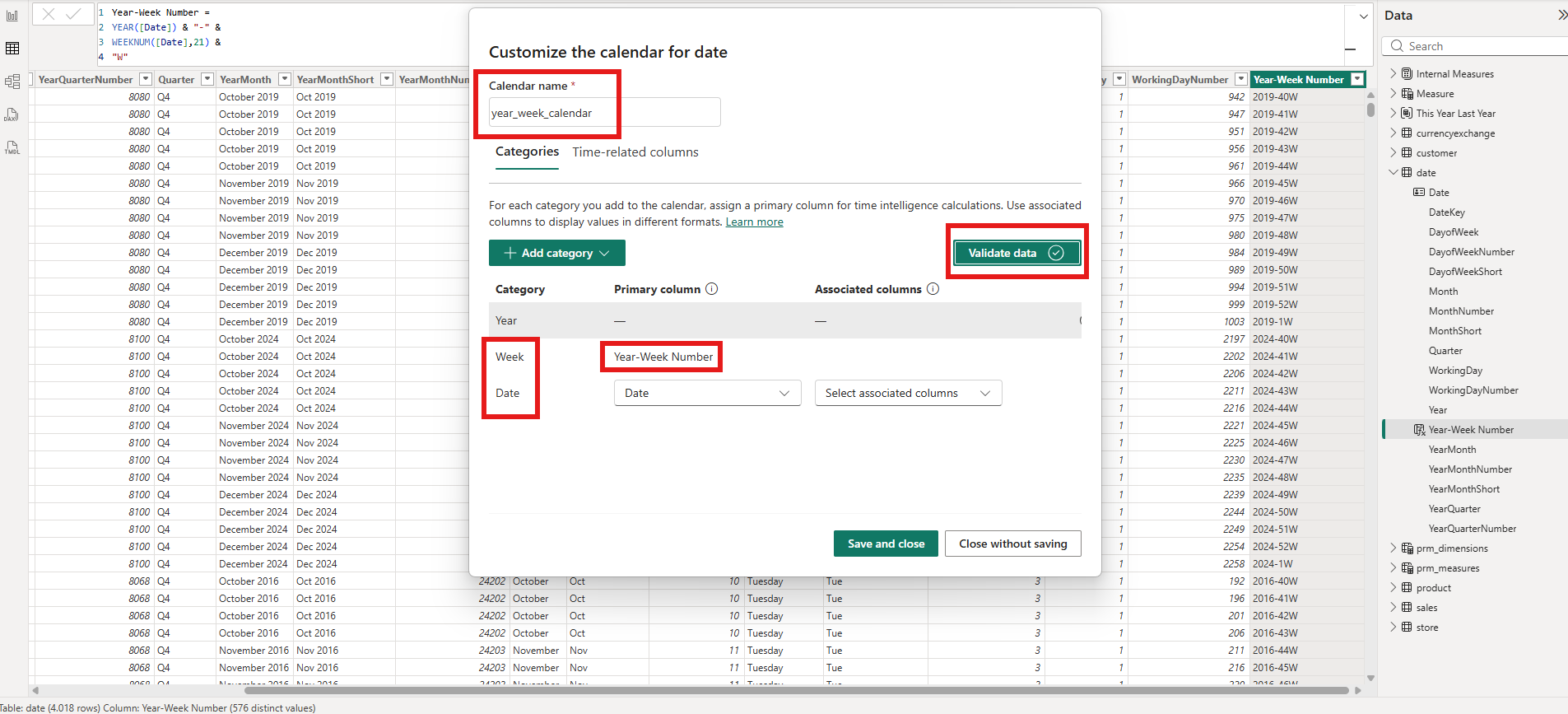This screenshot has height=714, width=1568.
Task: Click the Measure table icon
Action: coord(1407,94)
